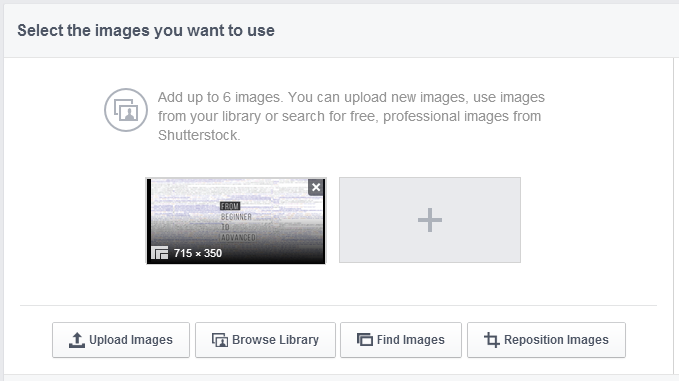Click the Browse Library picture icon
The image size is (679, 381).
(220, 340)
